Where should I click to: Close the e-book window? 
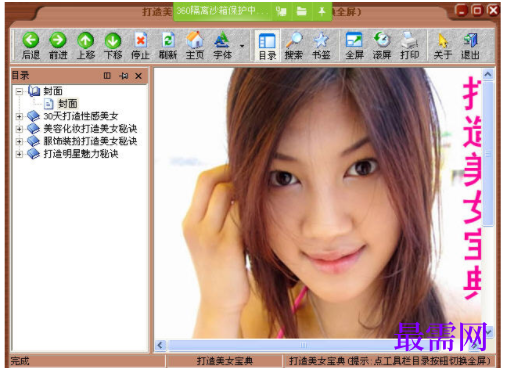493,11
